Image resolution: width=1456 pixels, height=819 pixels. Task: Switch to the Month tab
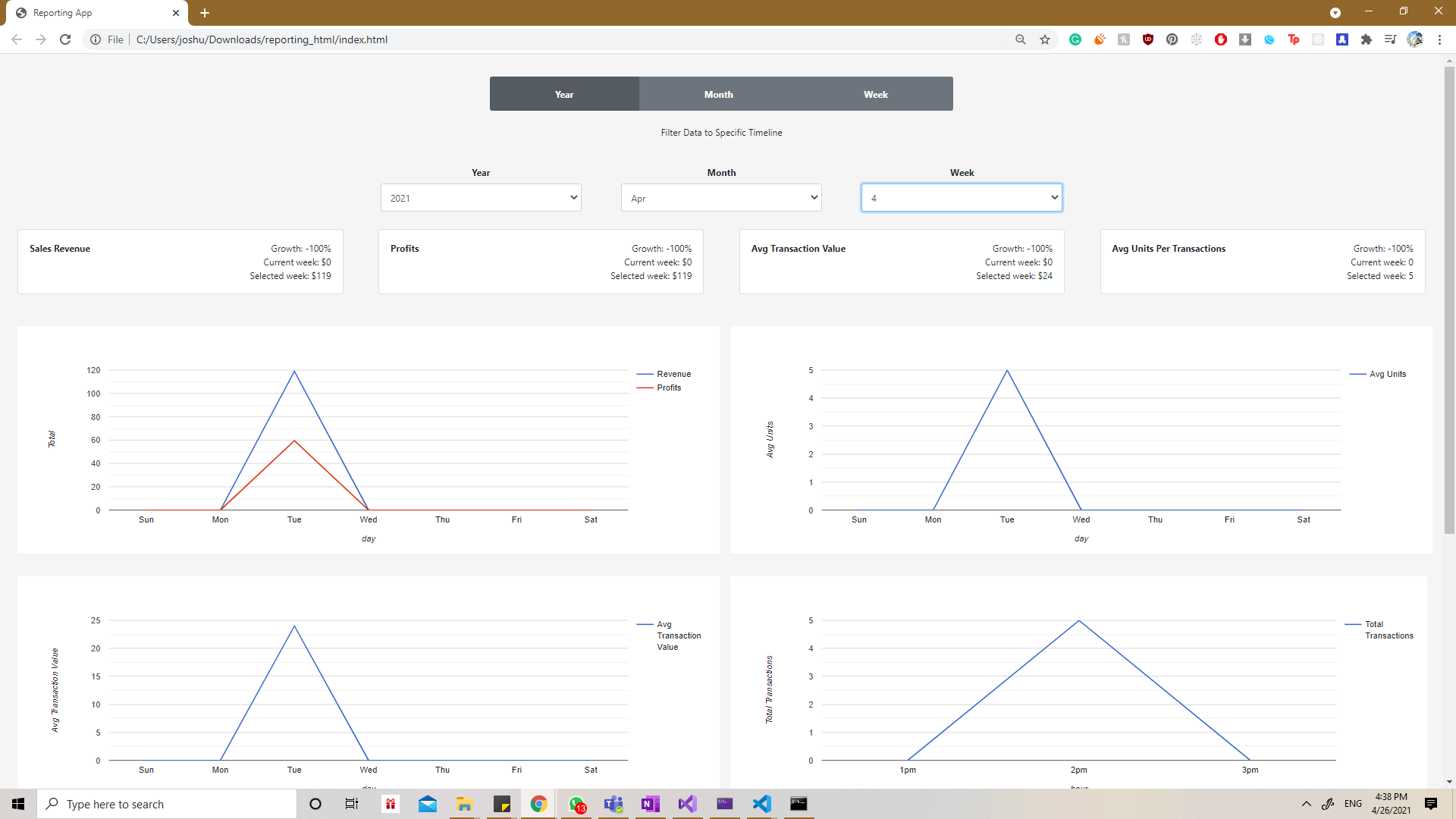(718, 93)
